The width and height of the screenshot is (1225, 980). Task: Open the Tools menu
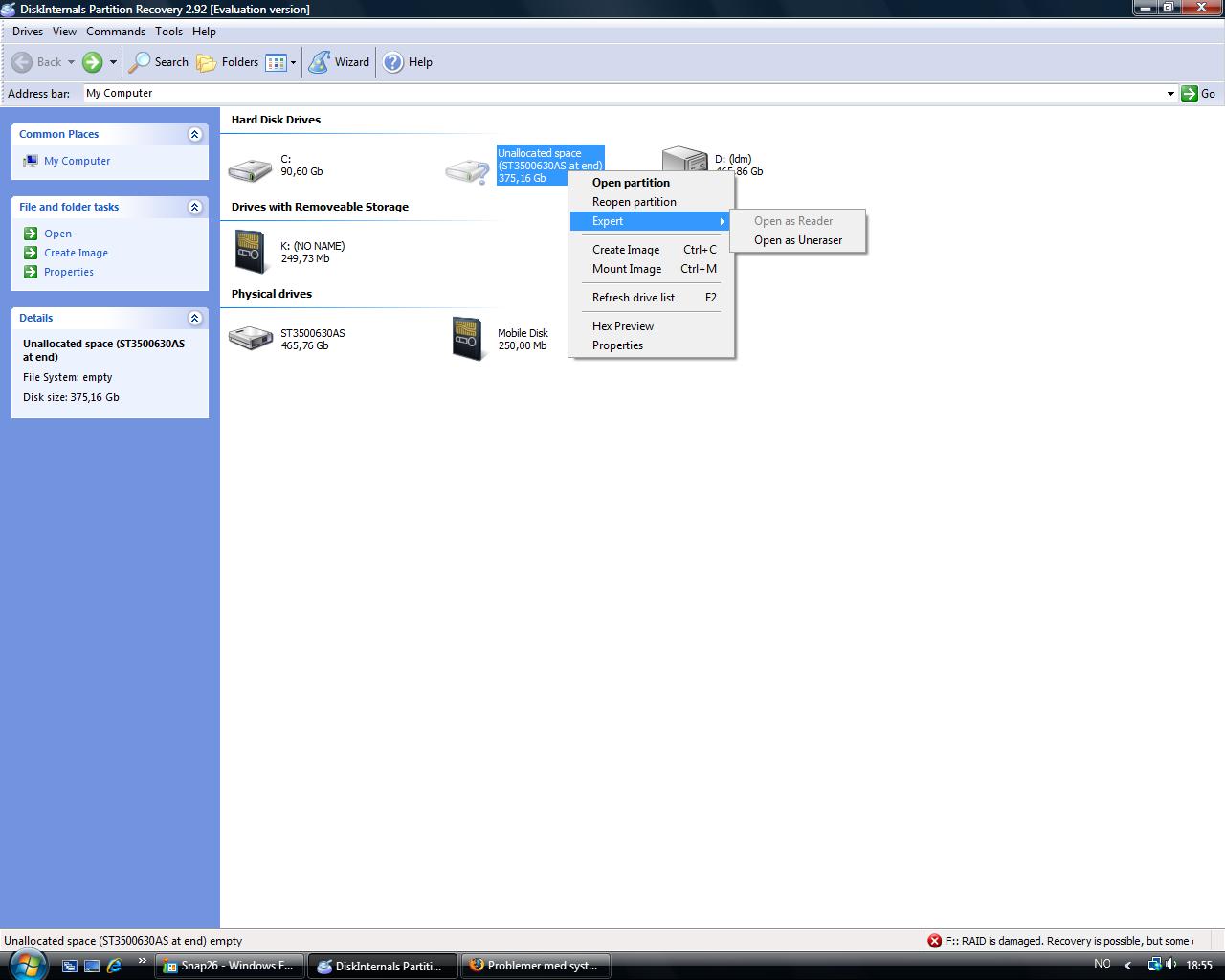(168, 32)
